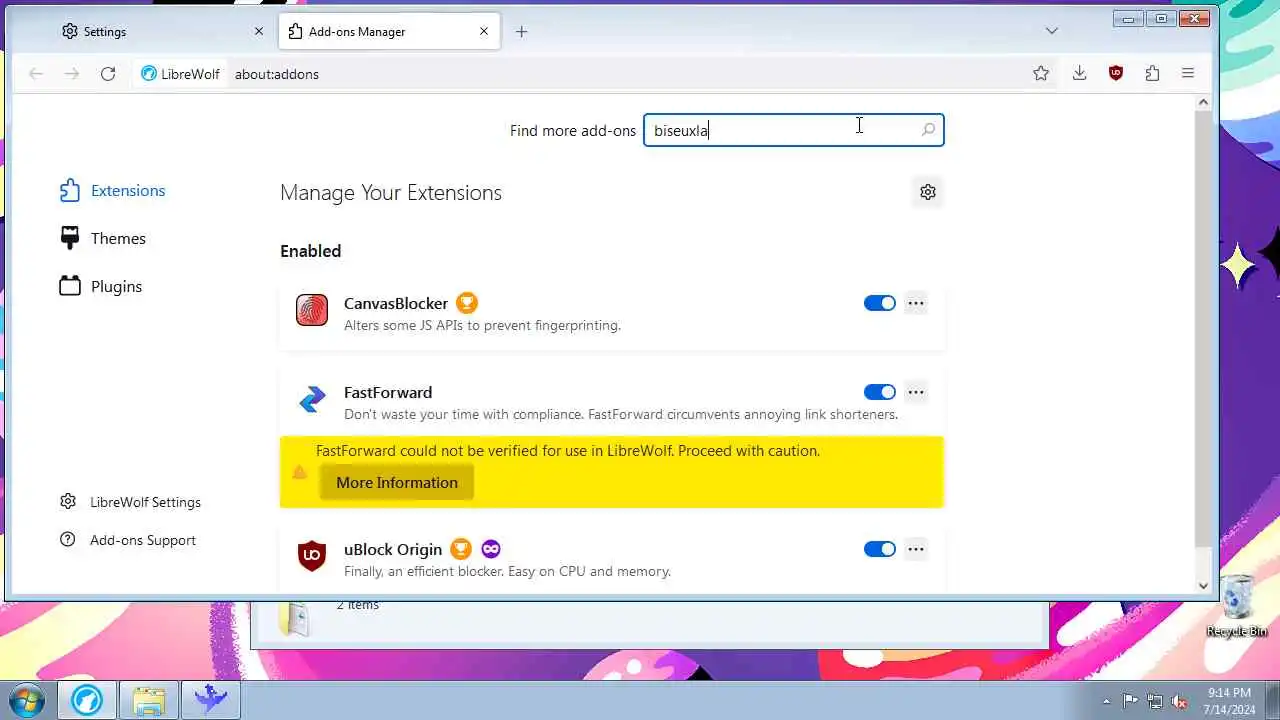Click the uBlock Origin recommended trophy badge
This screenshot has width=1280, height=720.
[x=461, y=549]
